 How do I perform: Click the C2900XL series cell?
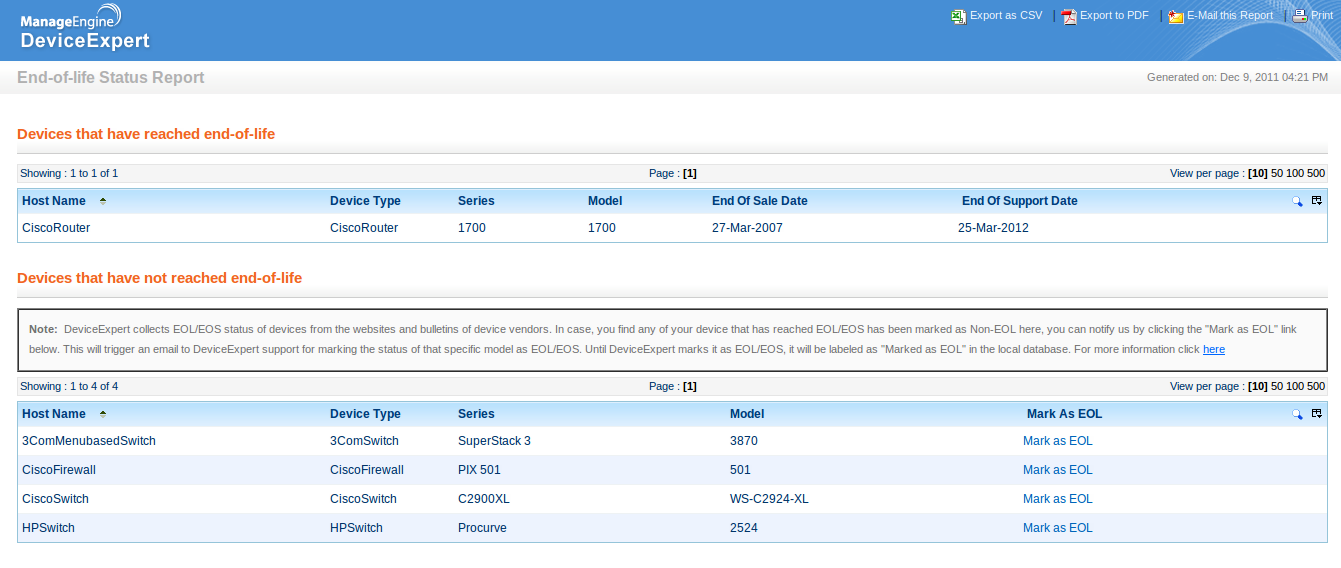(483, 499)
